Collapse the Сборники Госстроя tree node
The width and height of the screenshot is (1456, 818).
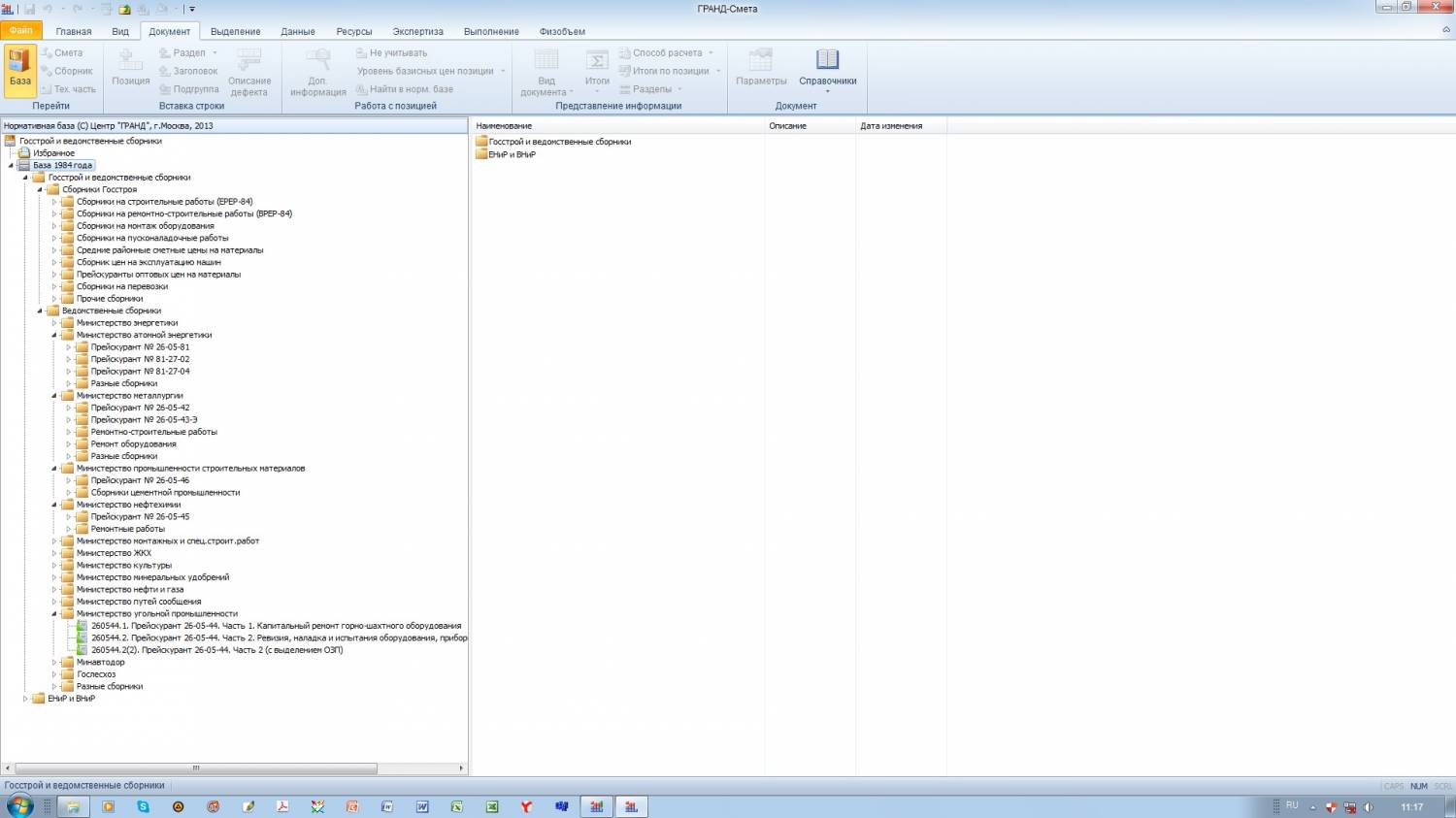(x=41, y=190)
